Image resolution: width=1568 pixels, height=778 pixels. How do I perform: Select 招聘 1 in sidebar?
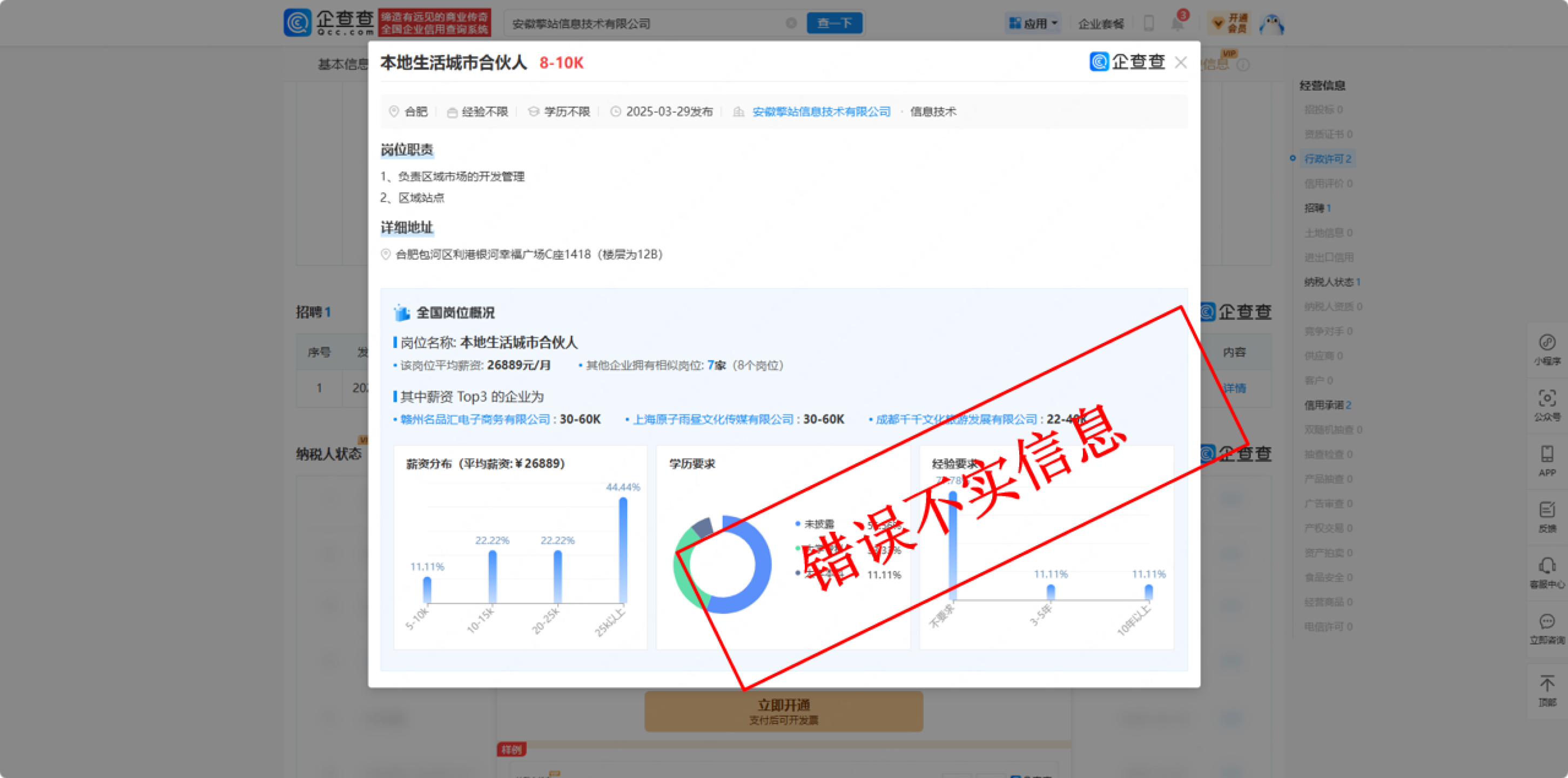pos(1317,207)
